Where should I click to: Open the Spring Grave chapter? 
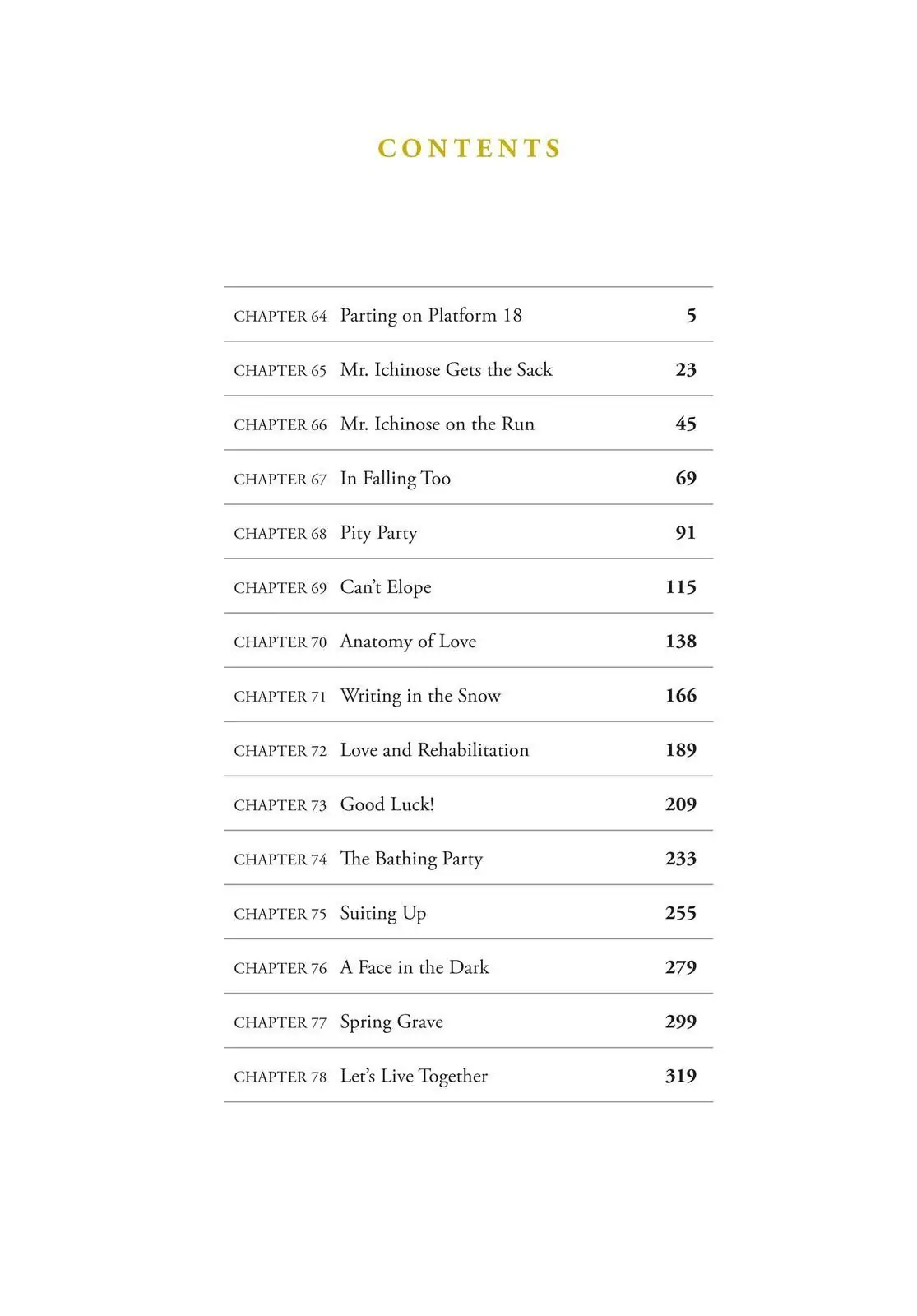tap(468, 1021)
